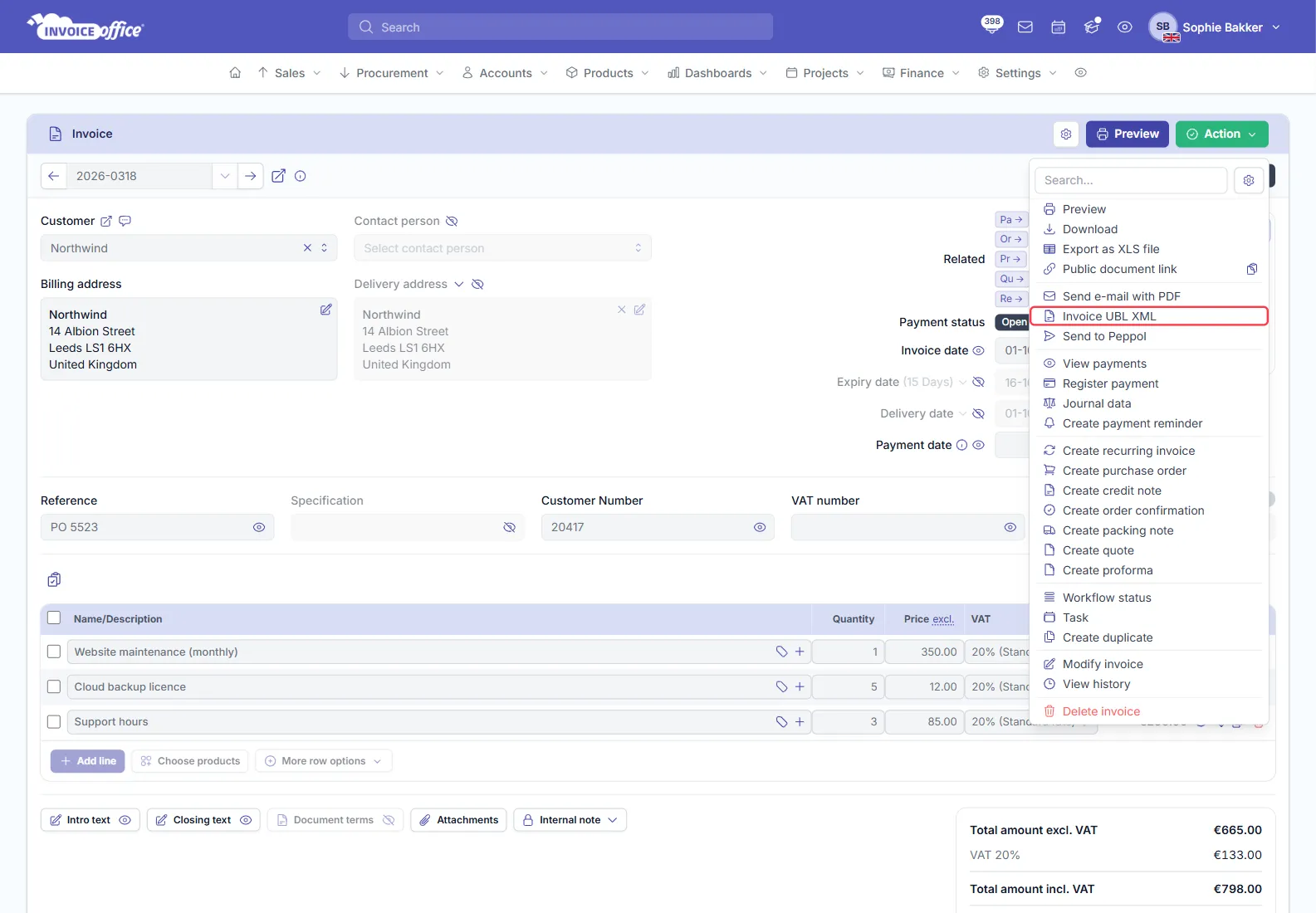Open the Action menu settings gear
Viewport: 1316px width, 913px height.
[1249, 180]
